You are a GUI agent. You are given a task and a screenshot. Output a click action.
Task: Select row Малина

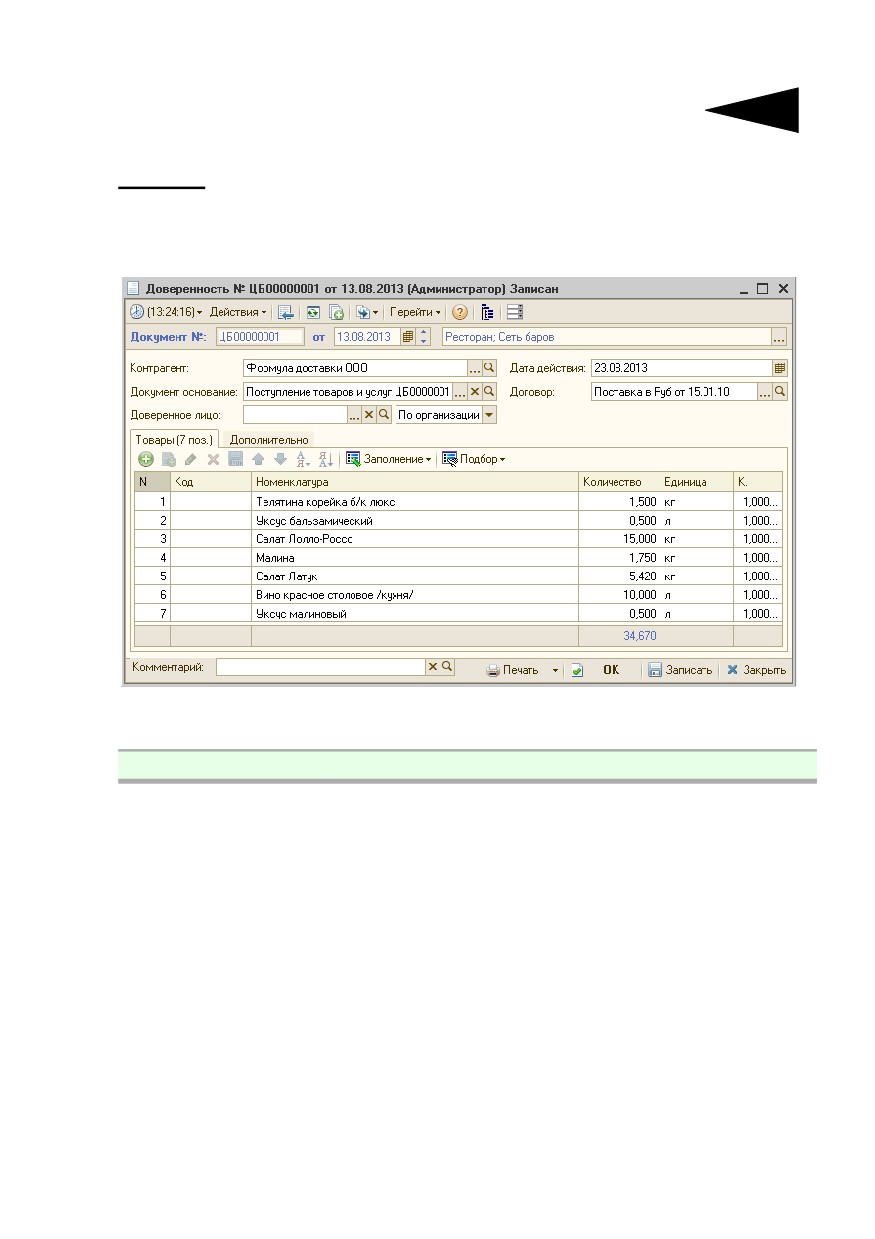click(458, 558)
